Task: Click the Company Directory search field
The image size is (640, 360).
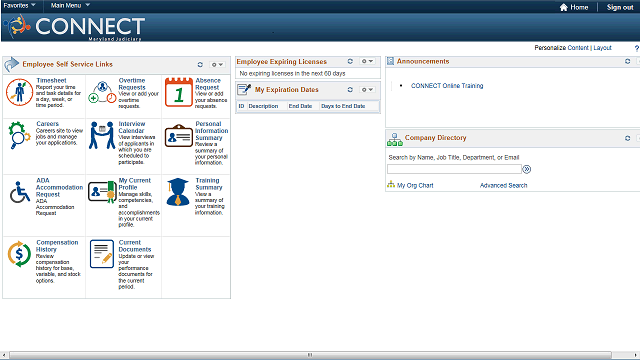Action: [x=454, y=169]
